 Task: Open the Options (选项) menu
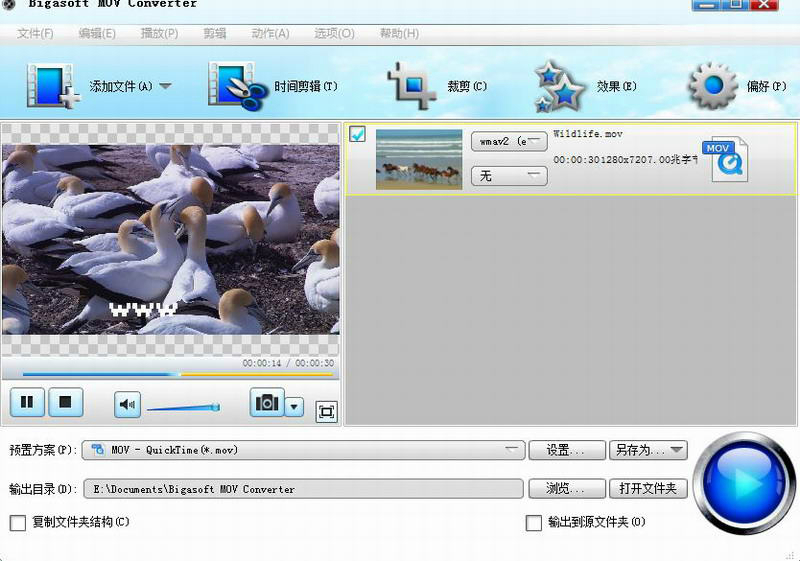[x=334, y=34]
